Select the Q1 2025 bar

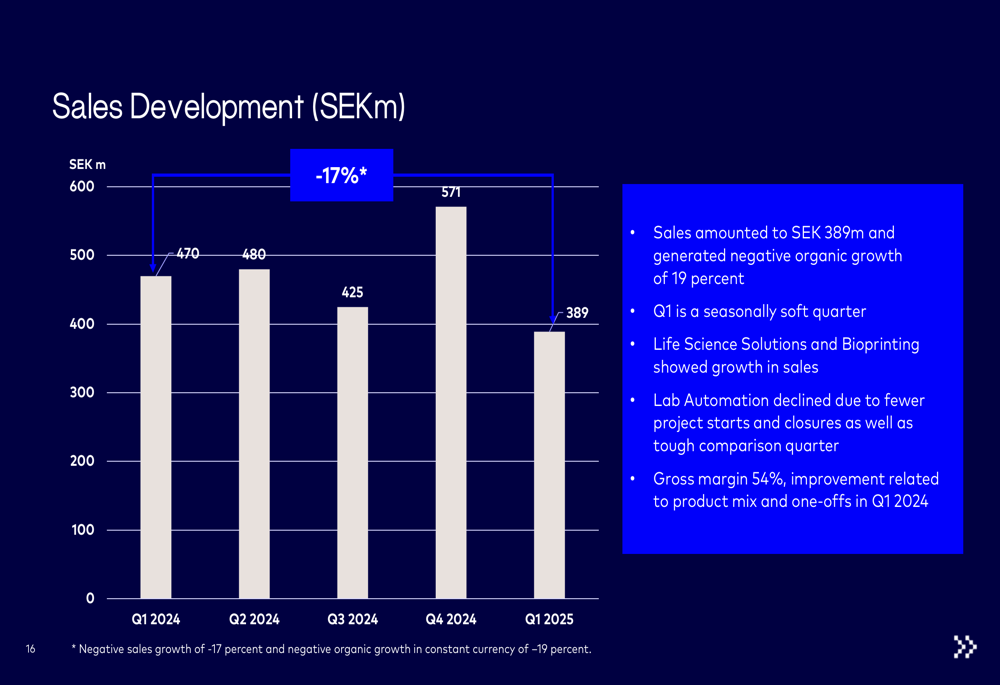coord(549,465)
